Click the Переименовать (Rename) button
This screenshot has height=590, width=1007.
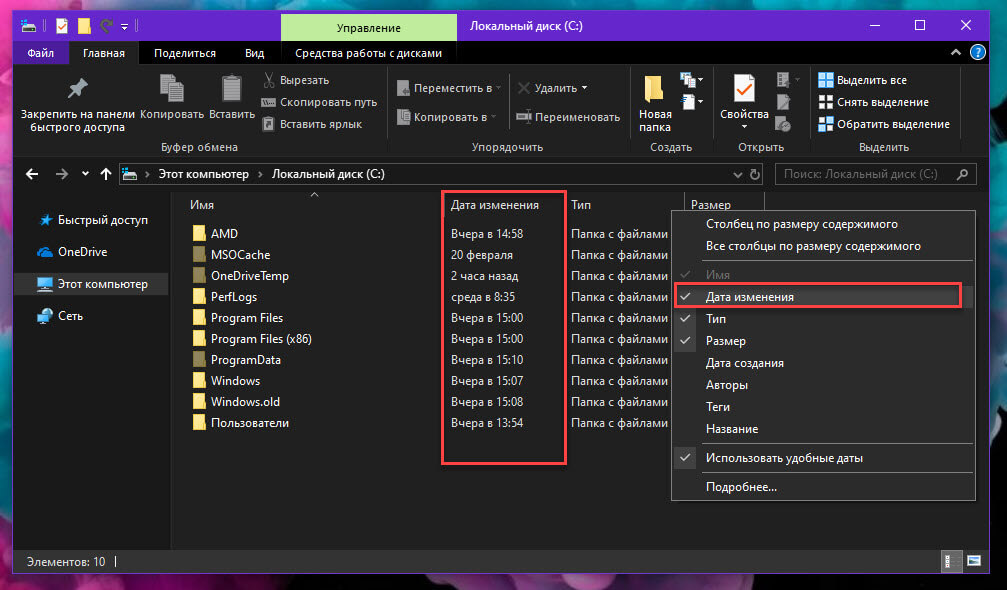pos(568,117)
